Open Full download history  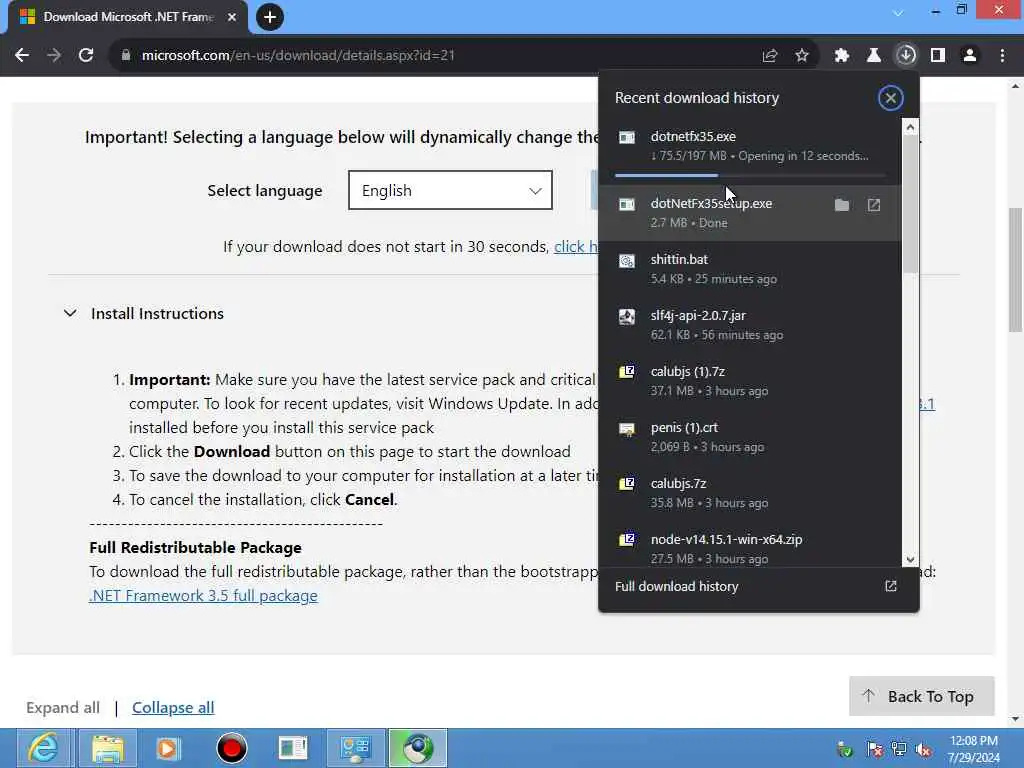coord(758,586)
